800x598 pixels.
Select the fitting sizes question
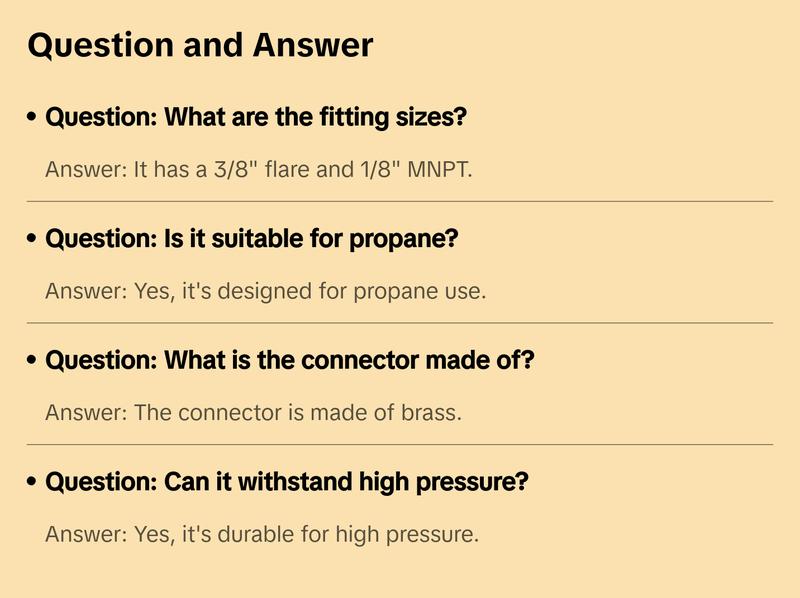[x=256, y=117]
